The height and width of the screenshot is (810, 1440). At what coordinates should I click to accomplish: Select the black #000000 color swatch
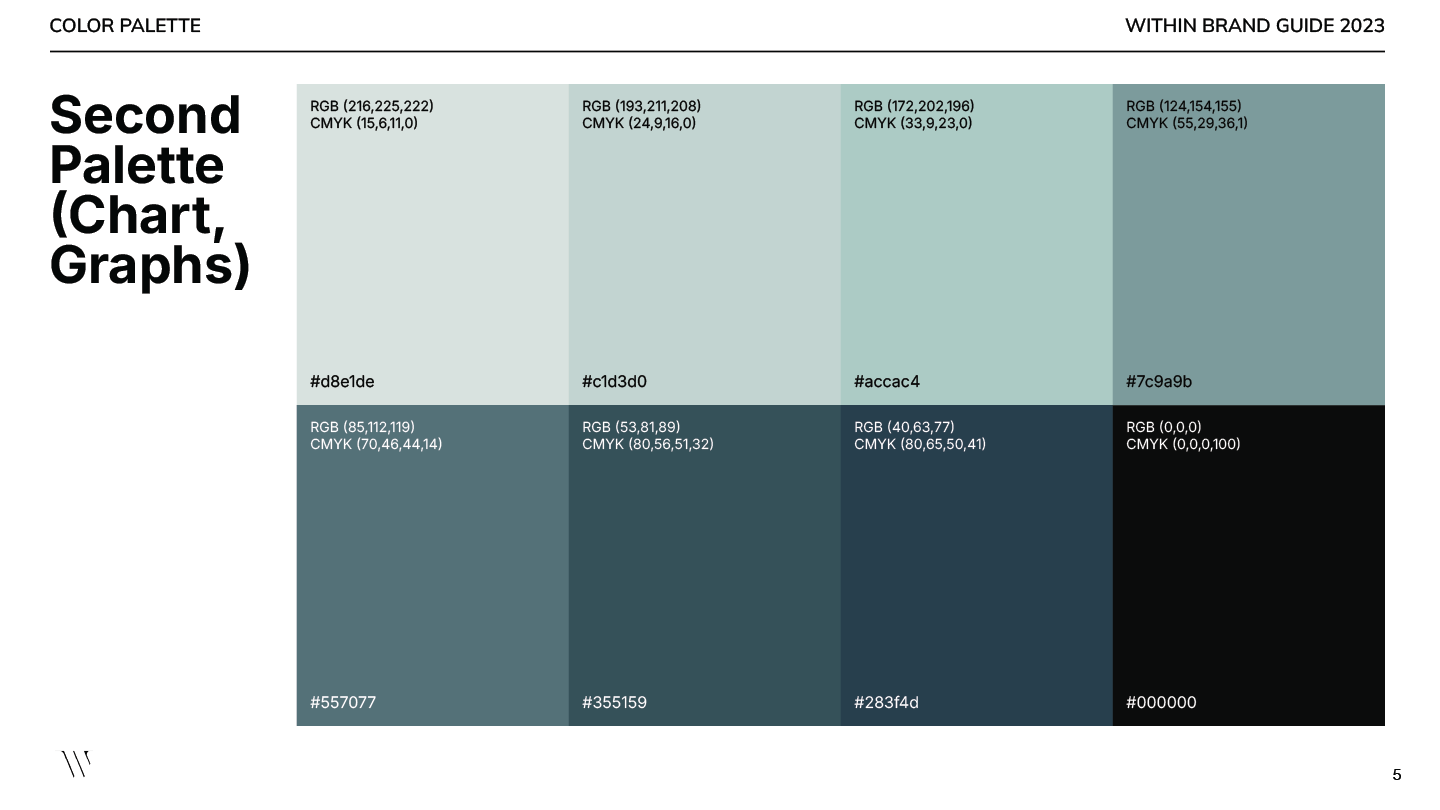click(1249, 565)
